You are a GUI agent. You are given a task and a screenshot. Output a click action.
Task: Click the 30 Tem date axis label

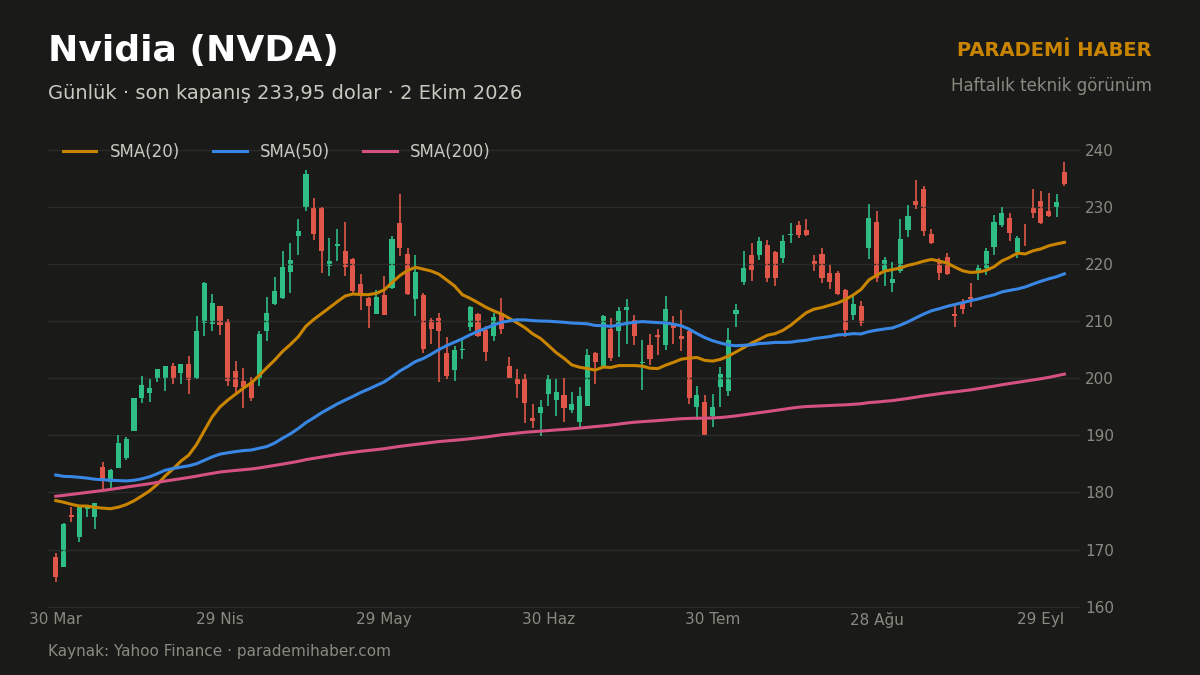tap(712, 619)
